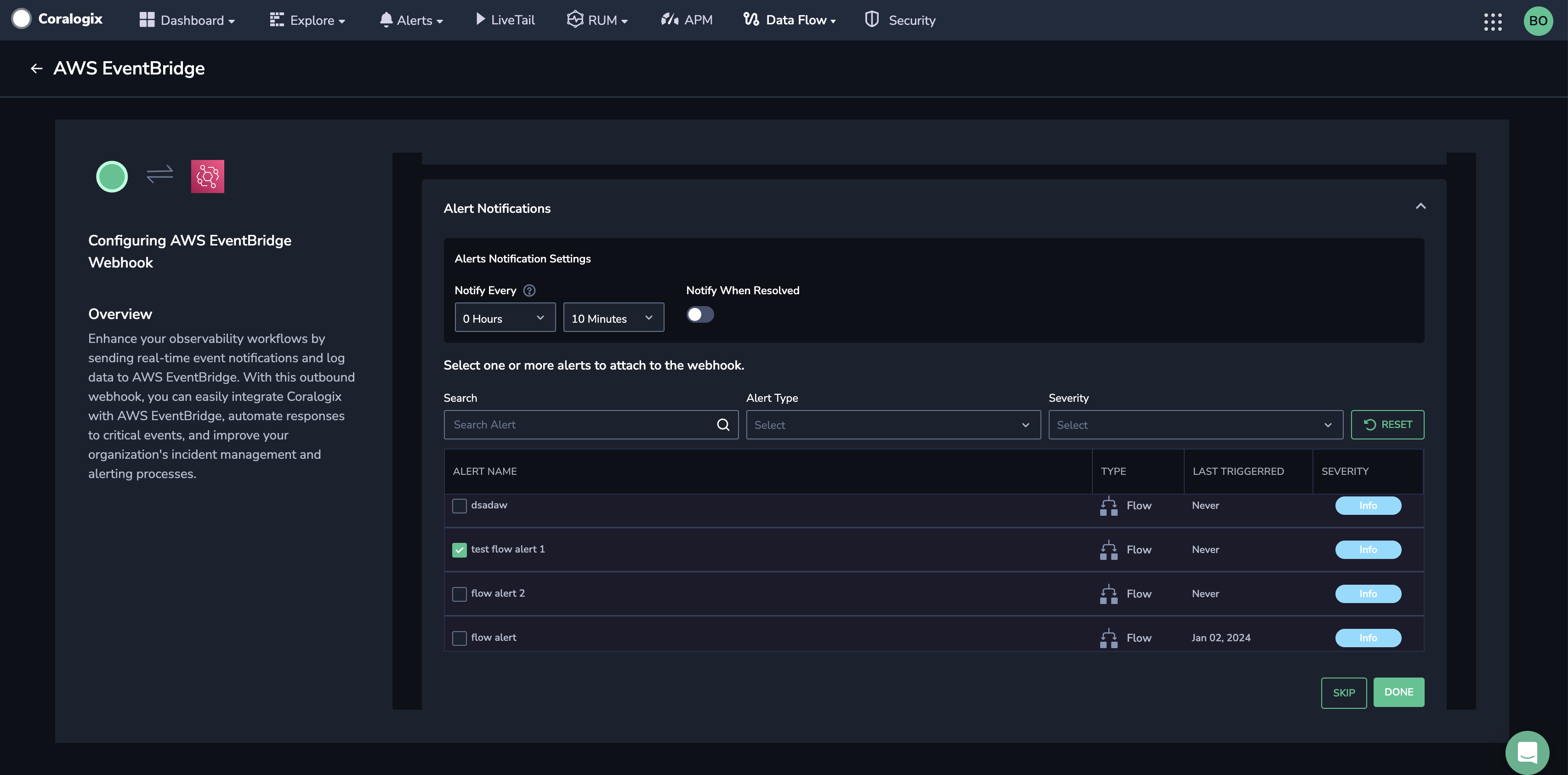Click the 'dsadaw' alert name

pos(489,505)
